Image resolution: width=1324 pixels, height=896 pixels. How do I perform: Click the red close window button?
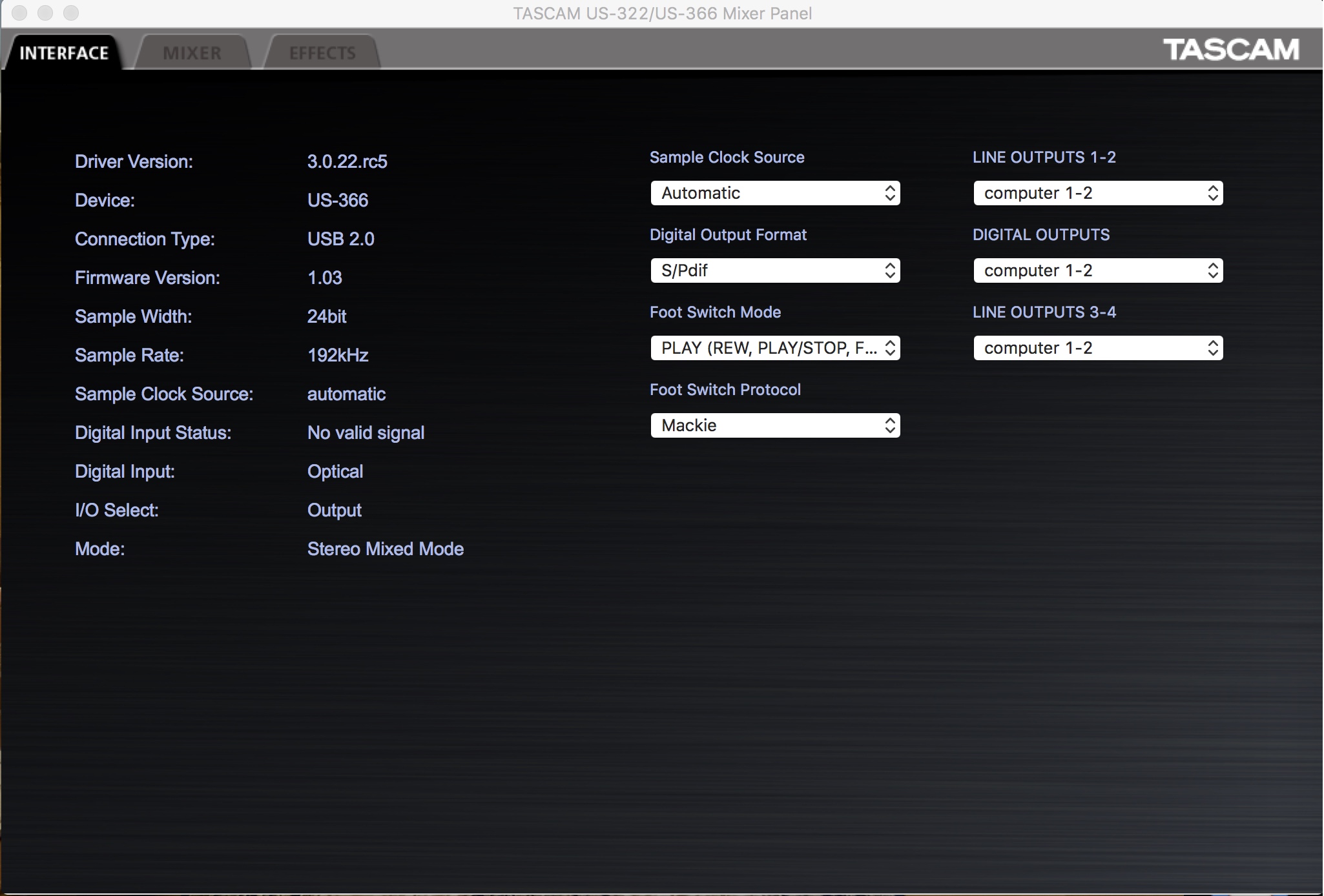[x=19, y=13]
